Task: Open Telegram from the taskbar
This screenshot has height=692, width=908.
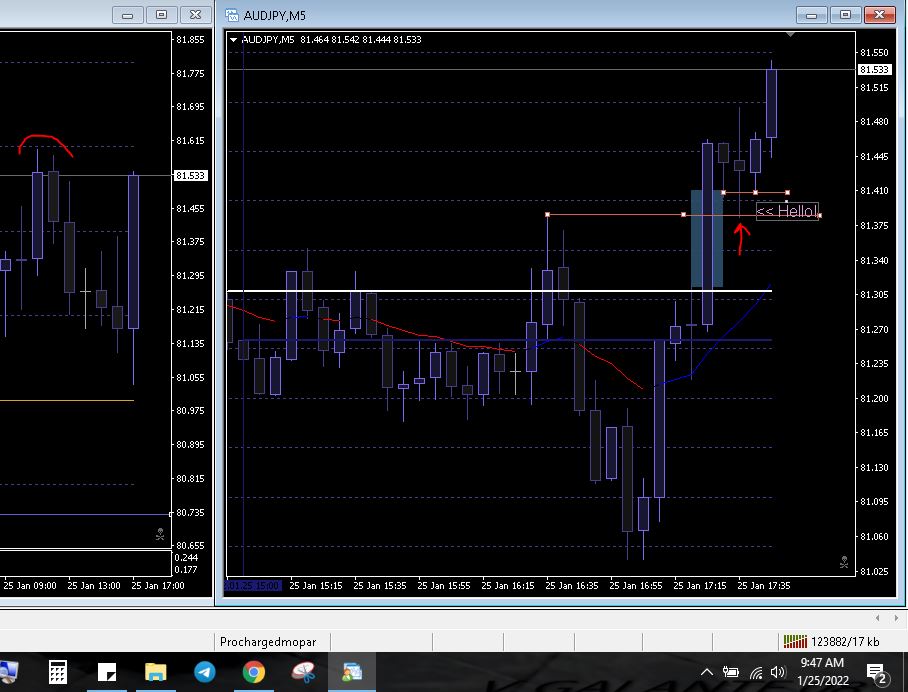Action: pyautogui.click(x=204, y=672)
